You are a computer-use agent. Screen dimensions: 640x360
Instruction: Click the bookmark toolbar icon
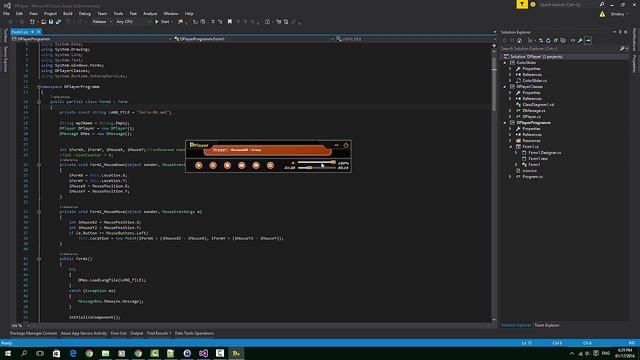click(230, 22)
